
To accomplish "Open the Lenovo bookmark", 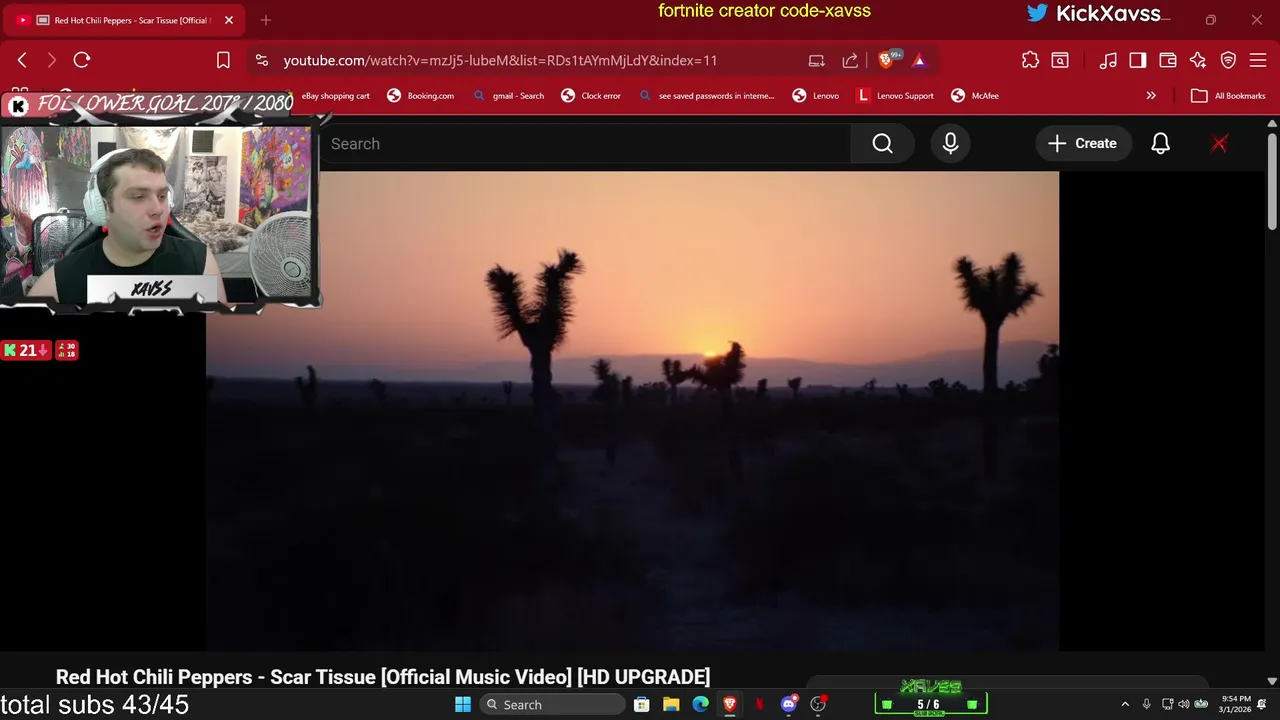I will pyautogui.click(x=816, y=96).
